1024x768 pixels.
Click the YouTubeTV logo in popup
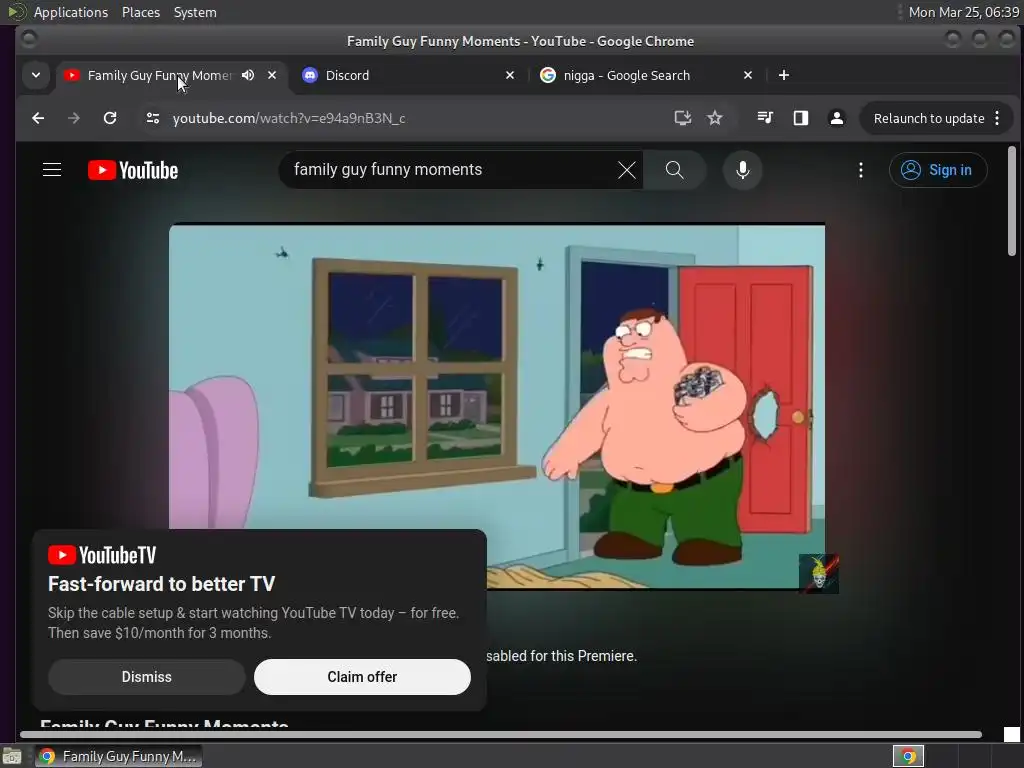pyautogui.click(x=102, y=555)
